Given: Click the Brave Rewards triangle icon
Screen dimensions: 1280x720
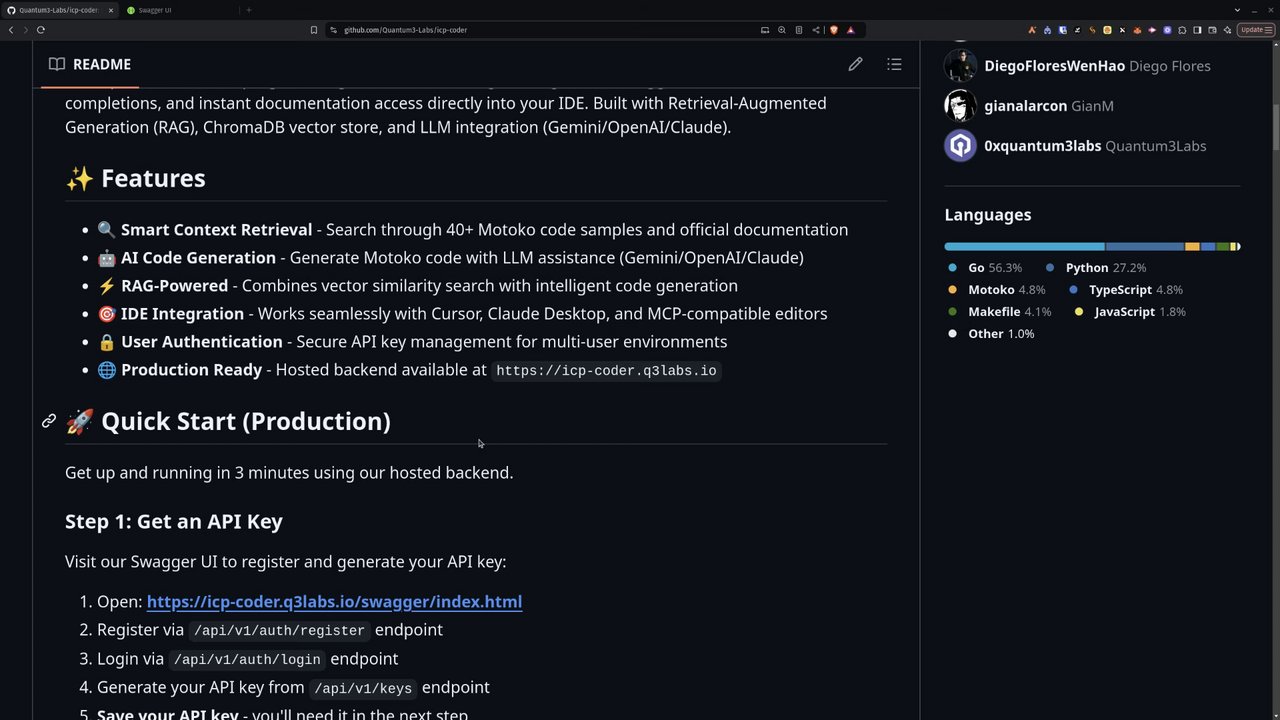Looking at the screenshot, I should tap(851, 30).
